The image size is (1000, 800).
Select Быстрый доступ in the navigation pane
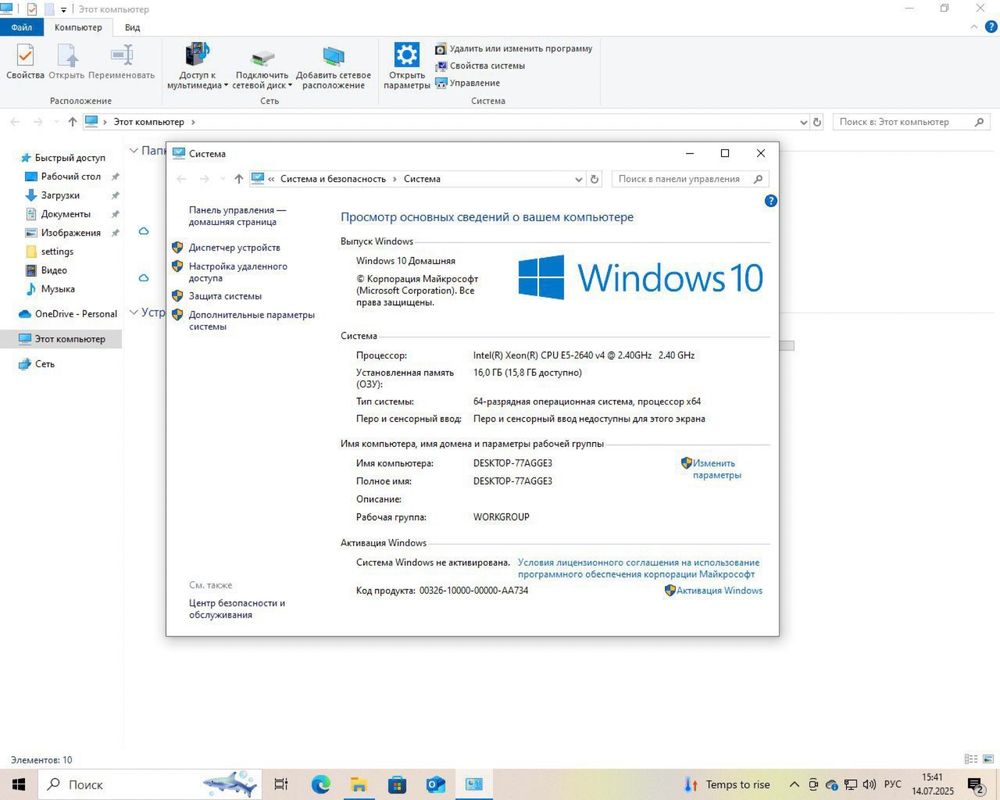(63, 158)
